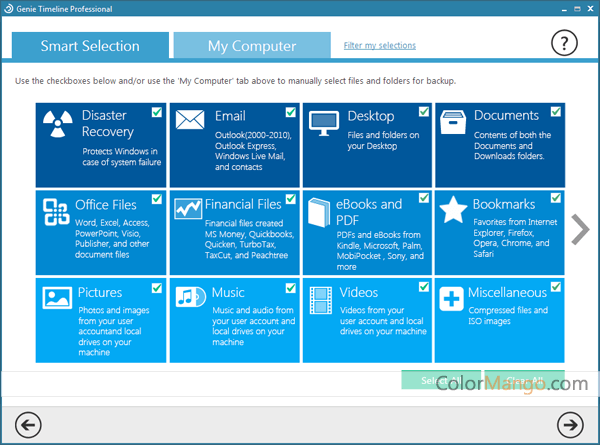Click the Desktop tile title
Screen dimensions: 600x445
[371, 116]
